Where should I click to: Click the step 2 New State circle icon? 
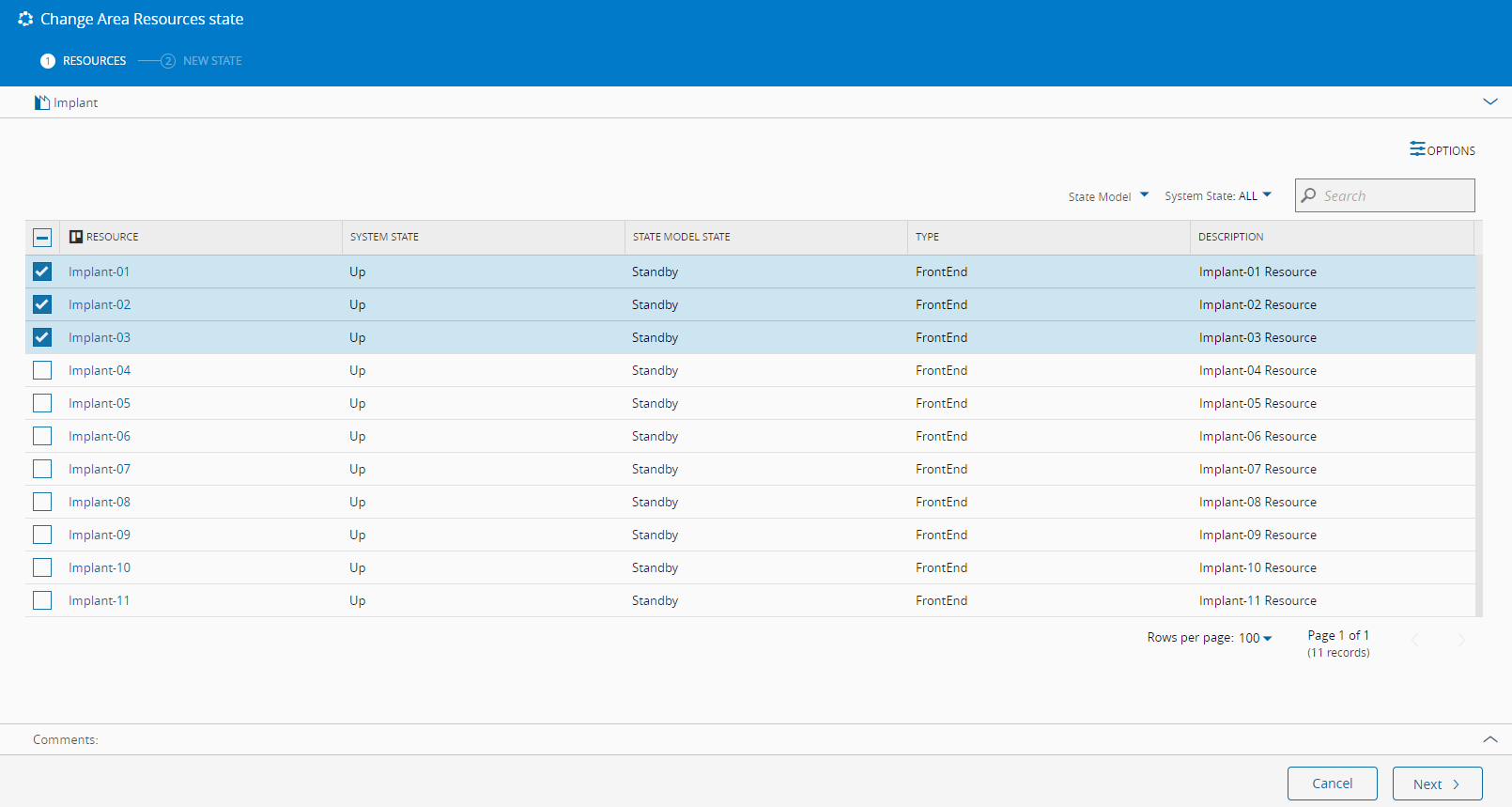(168, 61)
